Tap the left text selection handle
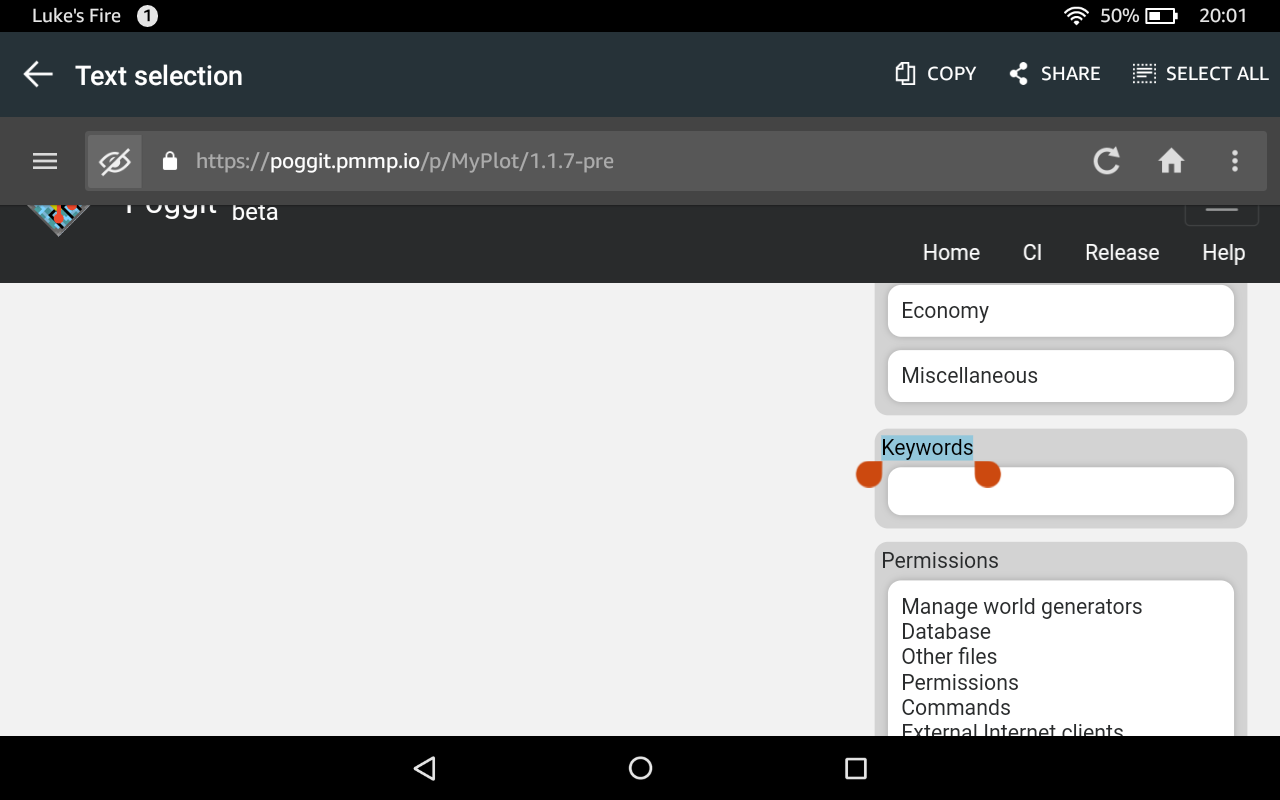 869,474
